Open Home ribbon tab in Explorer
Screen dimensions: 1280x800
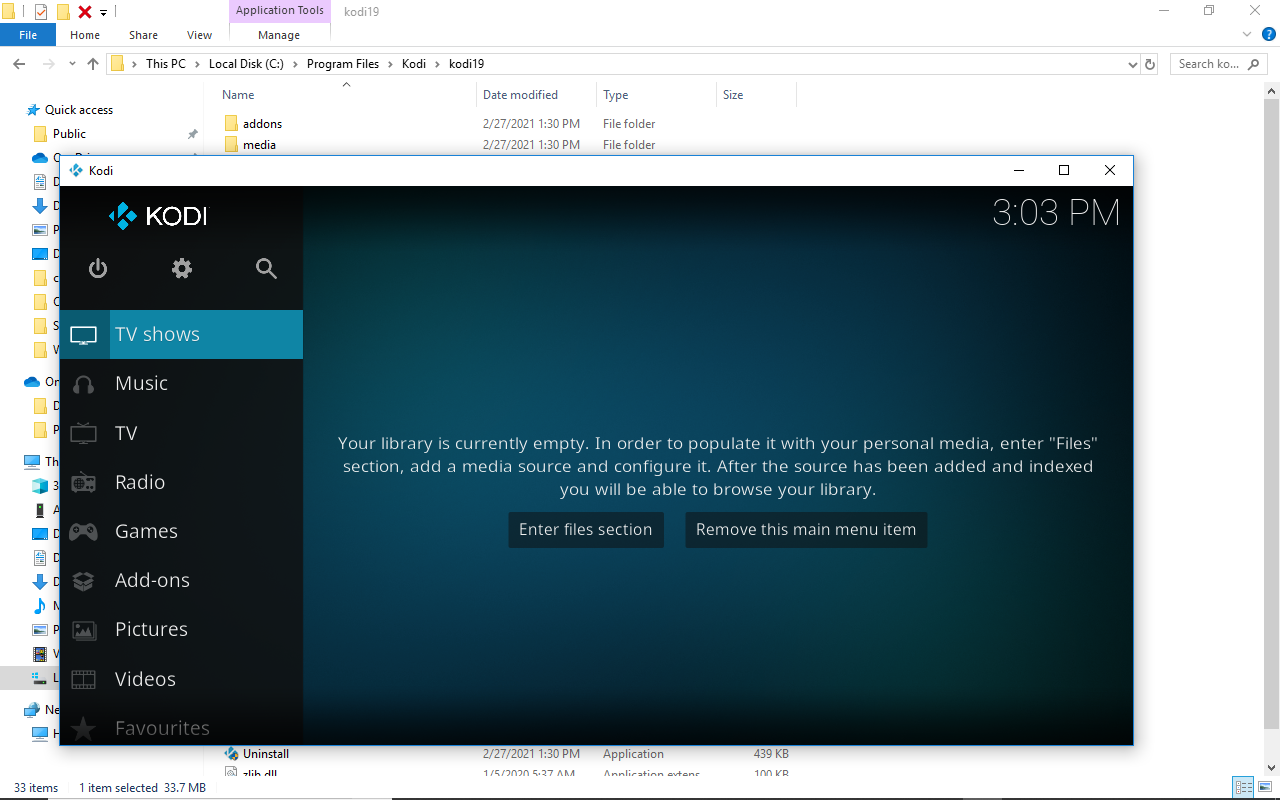tap(85, 35)
